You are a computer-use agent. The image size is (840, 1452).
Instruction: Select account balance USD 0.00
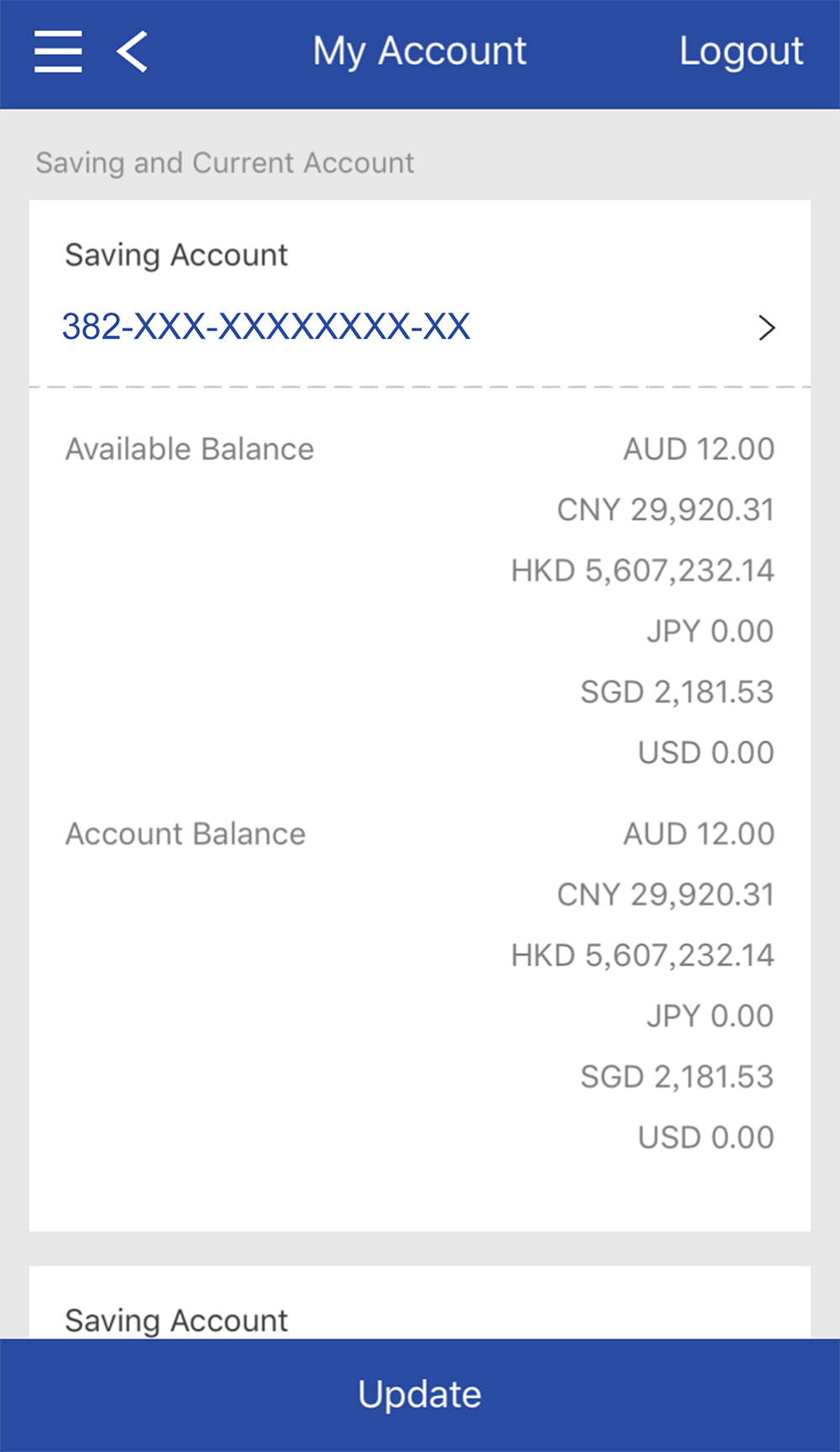[x=706, y=1138]
